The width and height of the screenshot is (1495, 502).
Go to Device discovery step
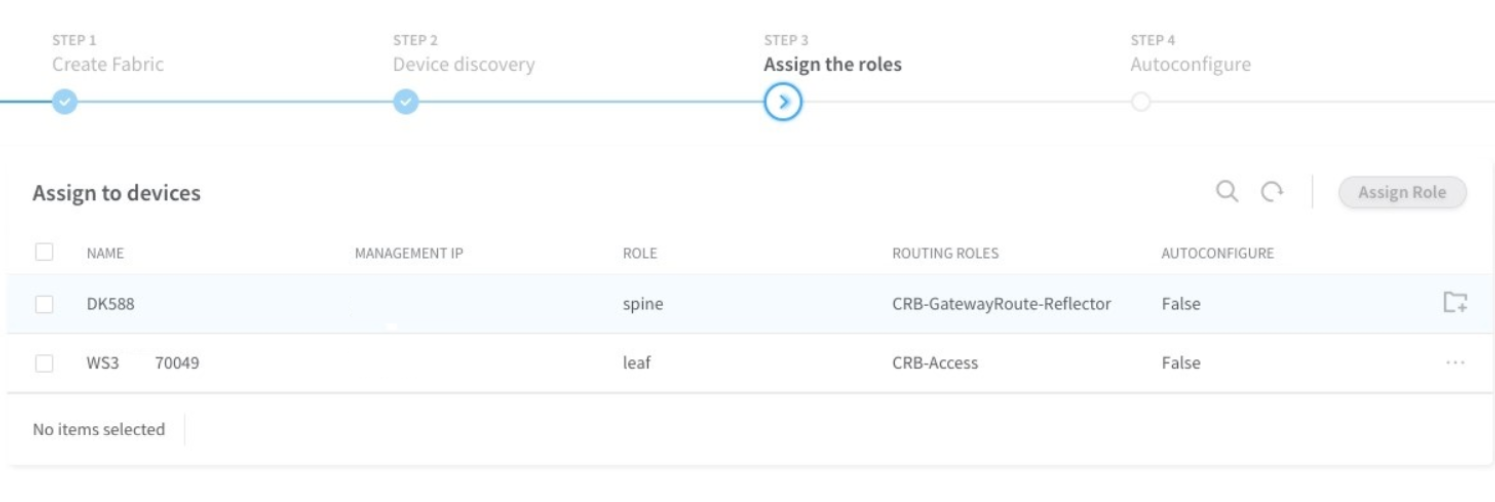pyautogui.click(x=463, y=64)
